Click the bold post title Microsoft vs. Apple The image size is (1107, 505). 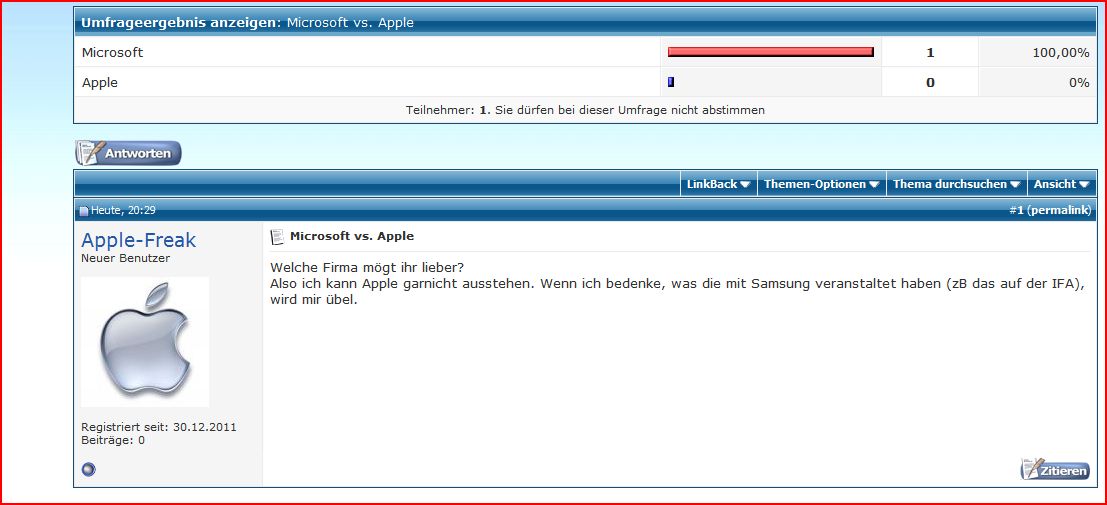[352, 236]
